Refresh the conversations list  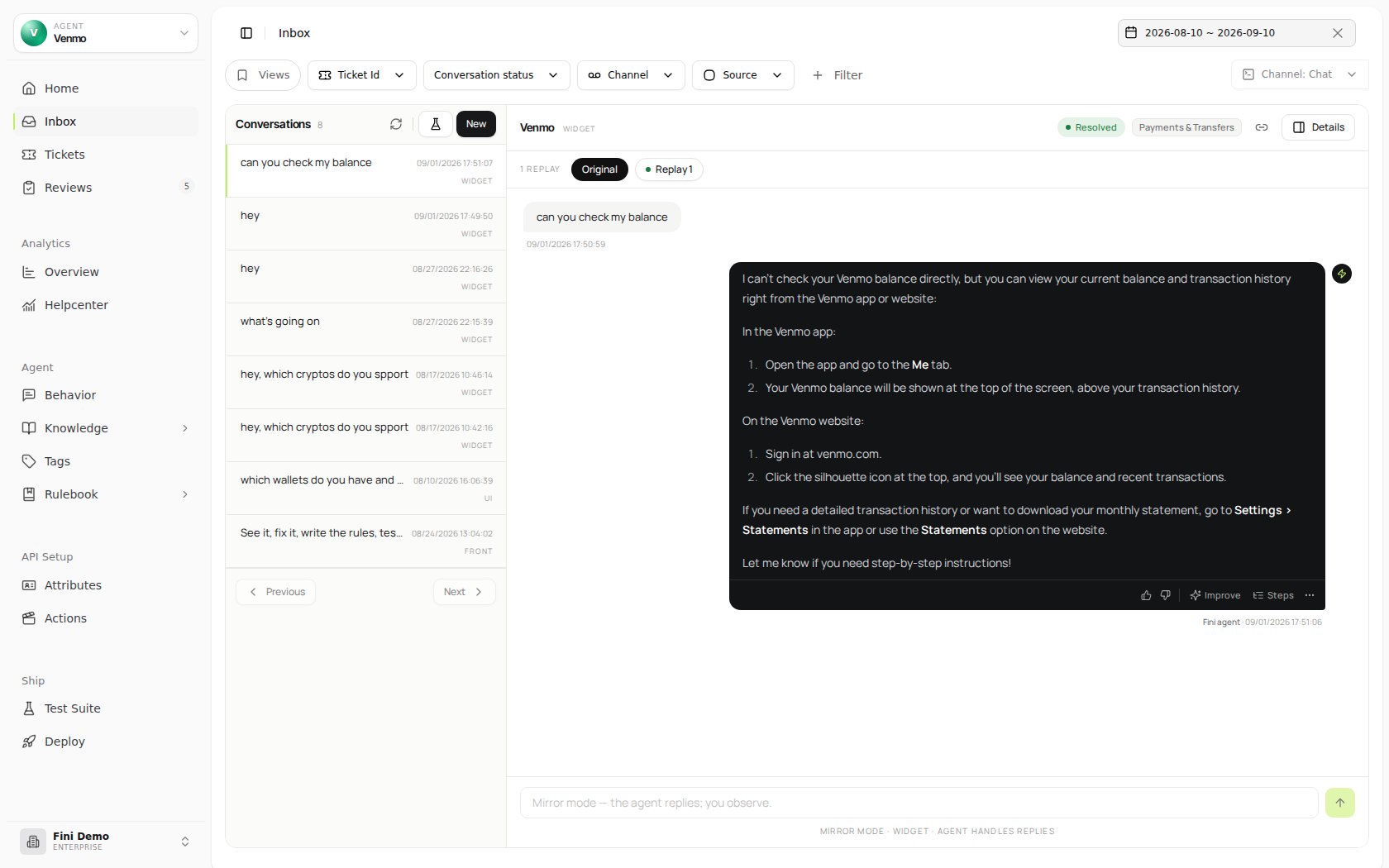(x=396, y=124)
